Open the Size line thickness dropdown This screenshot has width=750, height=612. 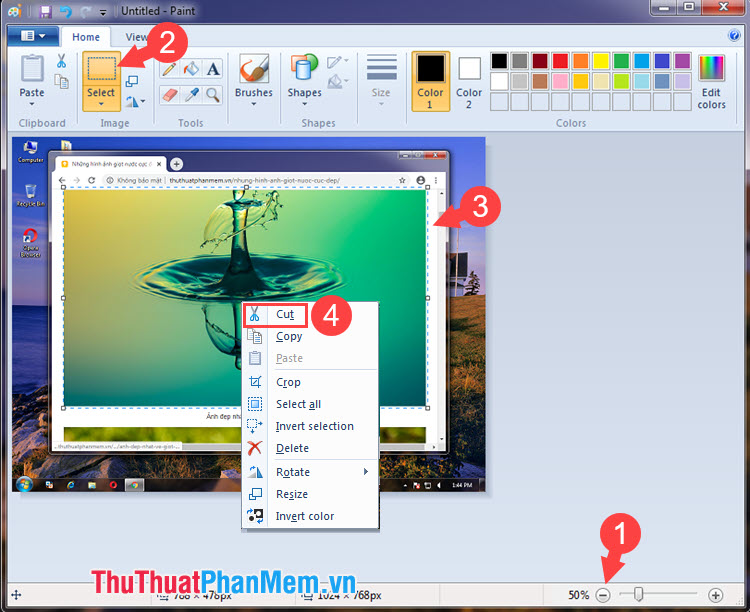tap(381, 80)
